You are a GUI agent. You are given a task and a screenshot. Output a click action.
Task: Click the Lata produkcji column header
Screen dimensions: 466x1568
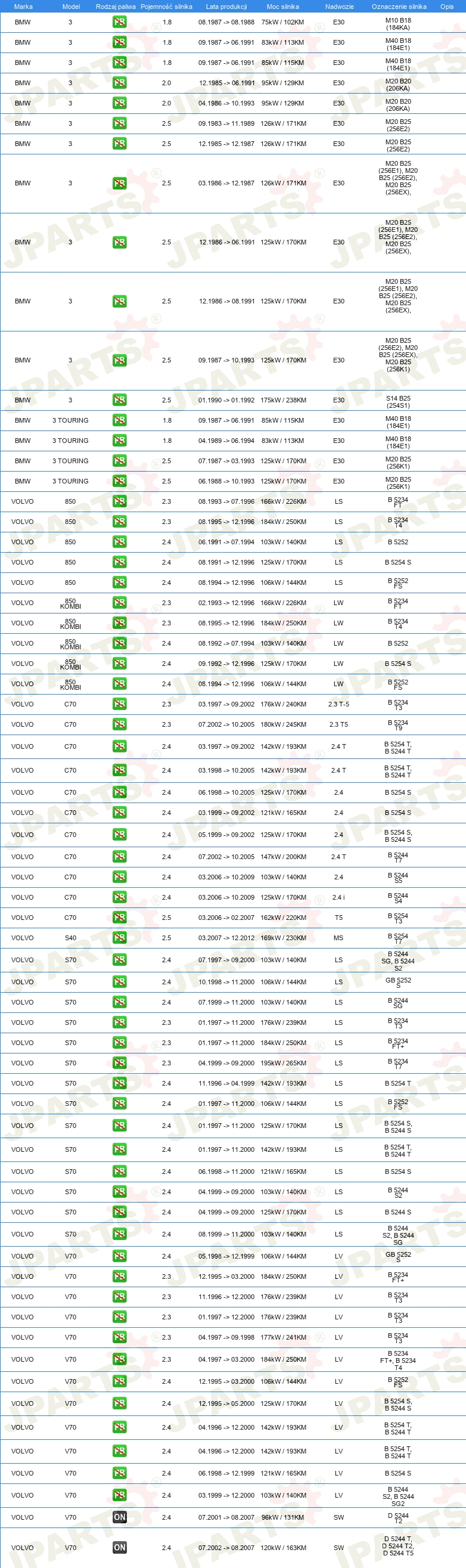[226, 7]
